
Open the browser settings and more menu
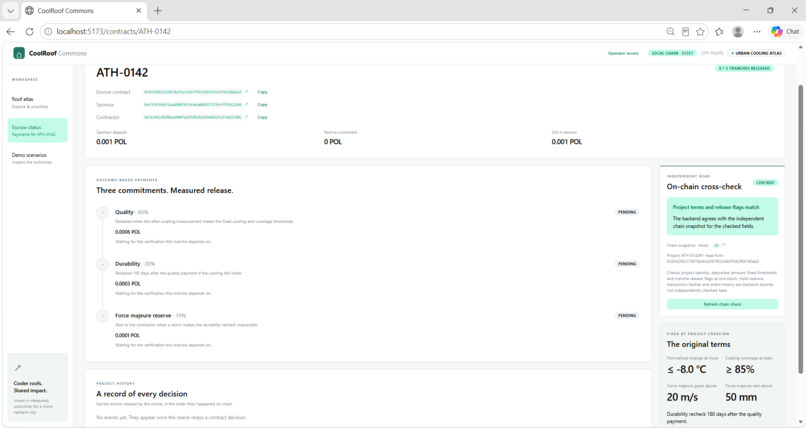[x=757, y=31]
